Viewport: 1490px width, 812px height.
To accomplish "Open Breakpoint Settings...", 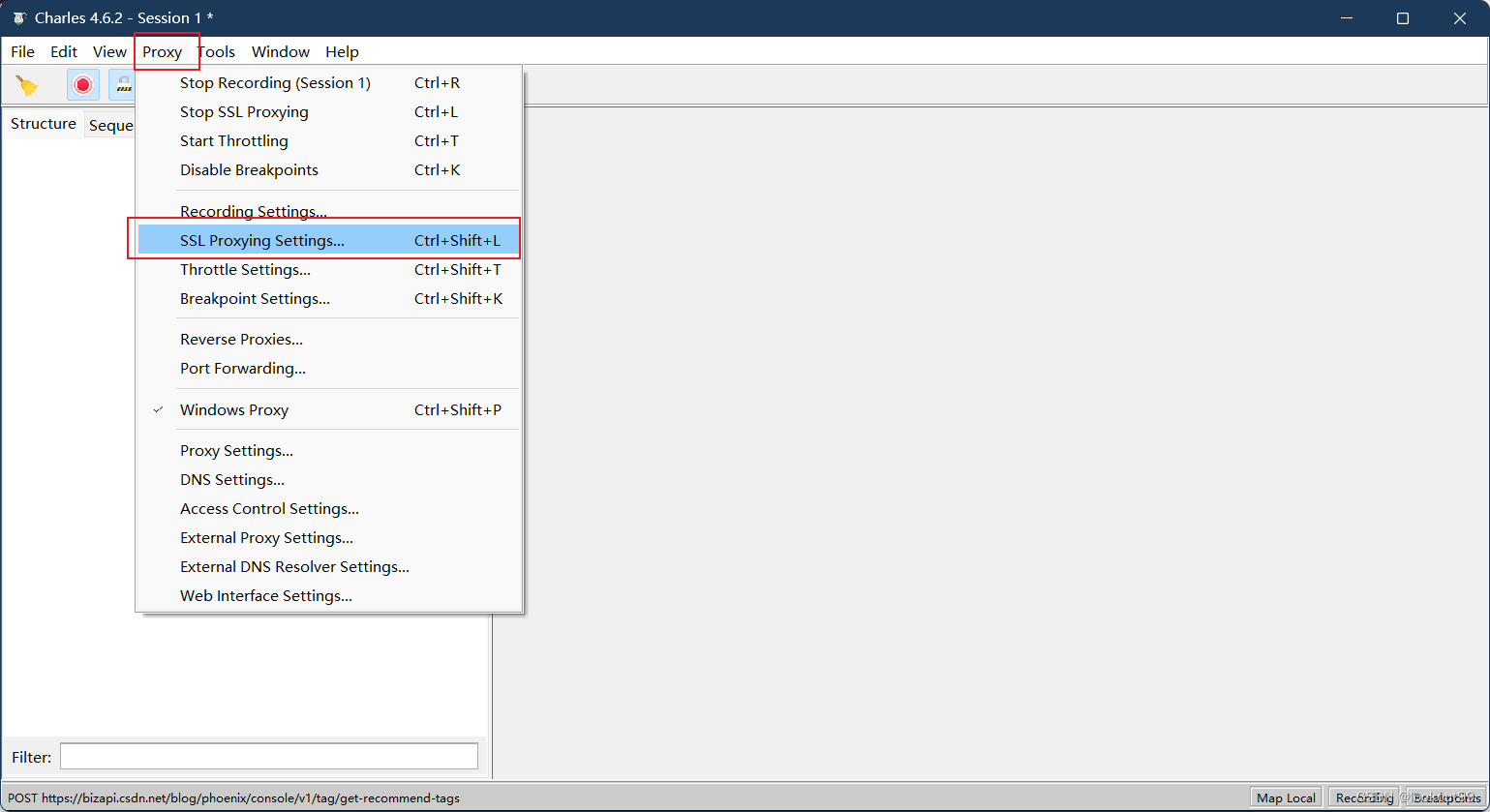I will 329,299.
